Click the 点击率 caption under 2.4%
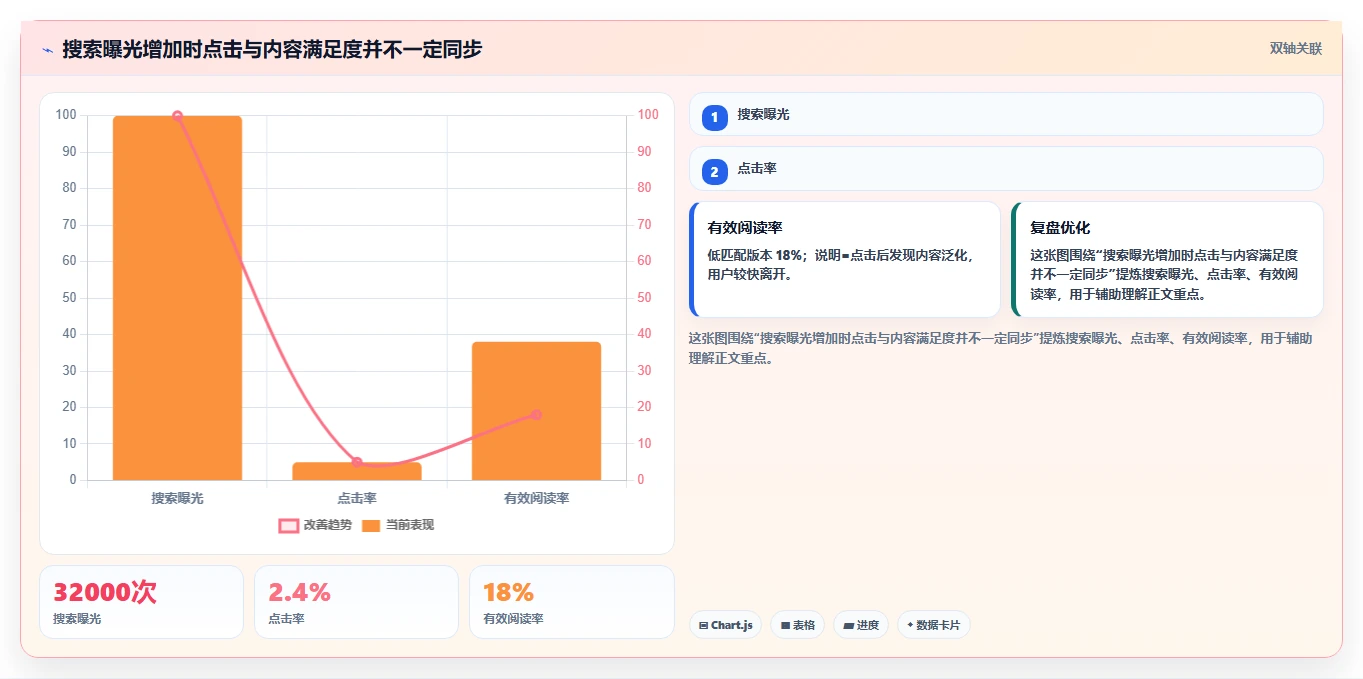 [286, 619]
